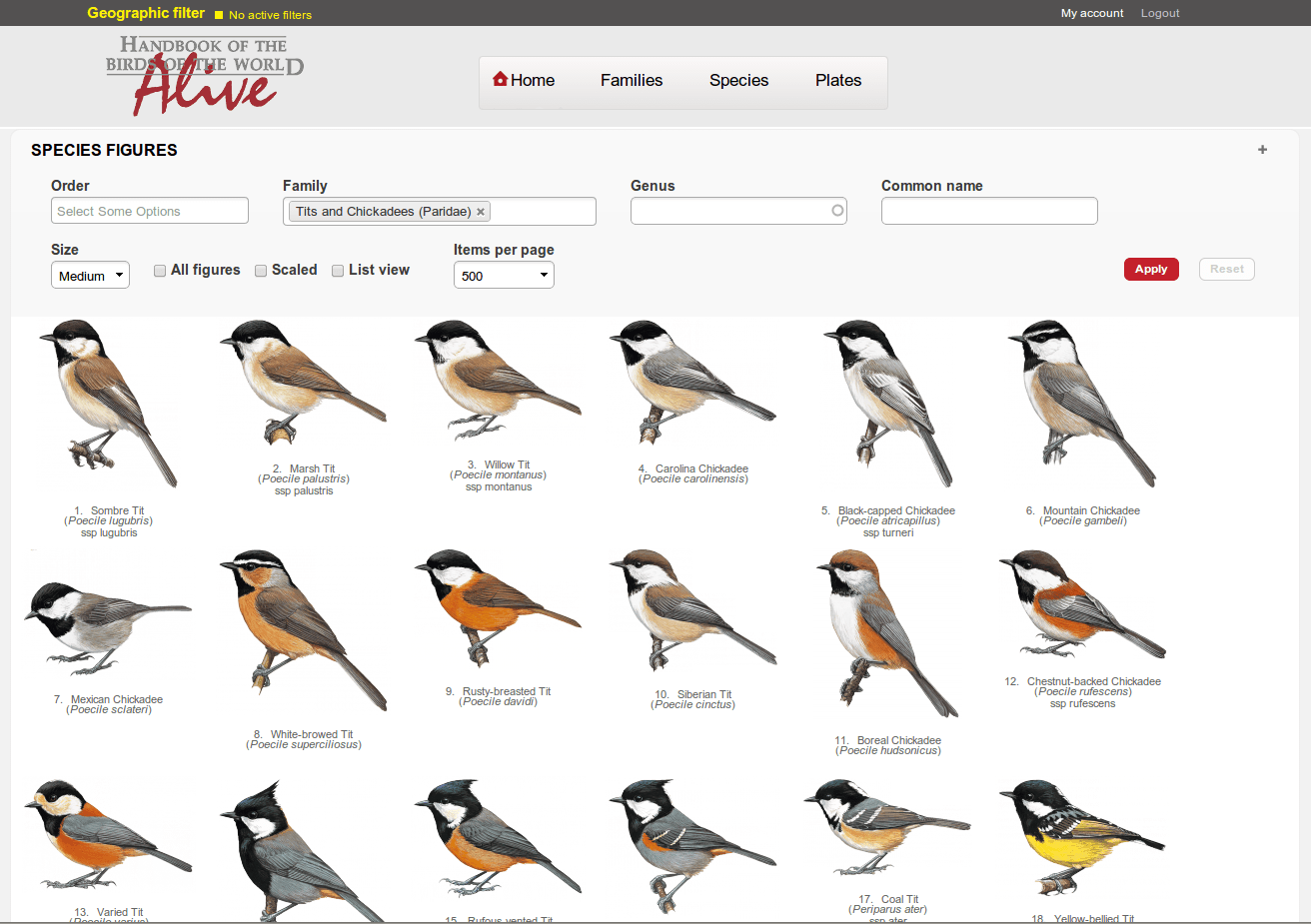Click into the Common name text field

tap(989, 211)
